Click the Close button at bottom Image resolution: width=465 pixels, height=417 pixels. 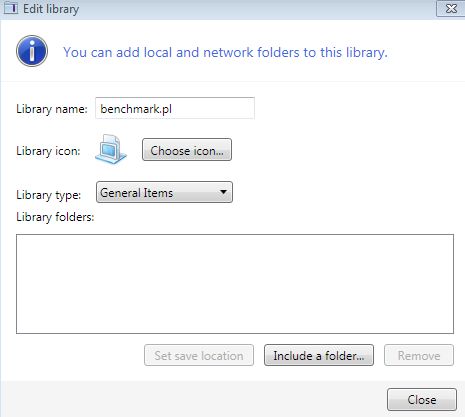[x=422, y=399]
